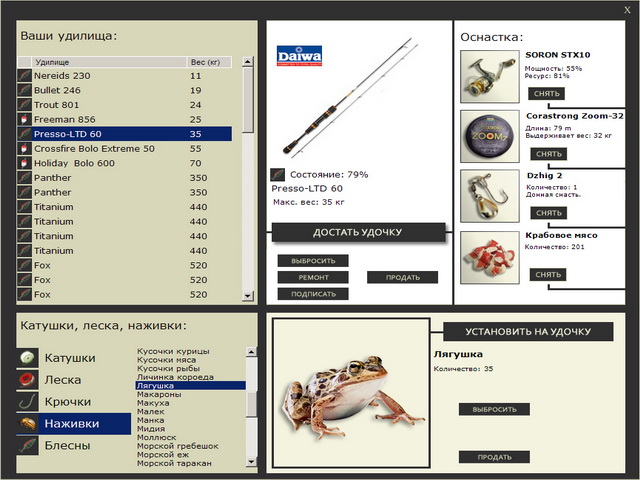This screenshot has width=640, height=480.
Task: Click the hook icon beside Крючки
Action: coord(27,402)
